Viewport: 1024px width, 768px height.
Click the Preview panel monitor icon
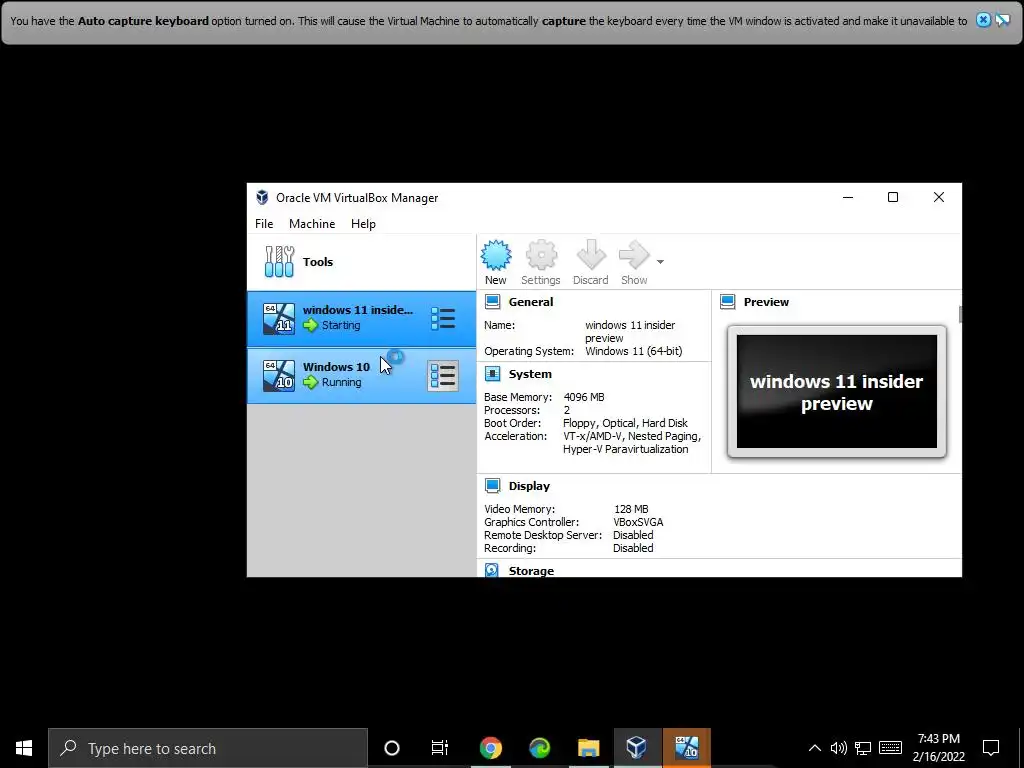(x=728, y=302)
